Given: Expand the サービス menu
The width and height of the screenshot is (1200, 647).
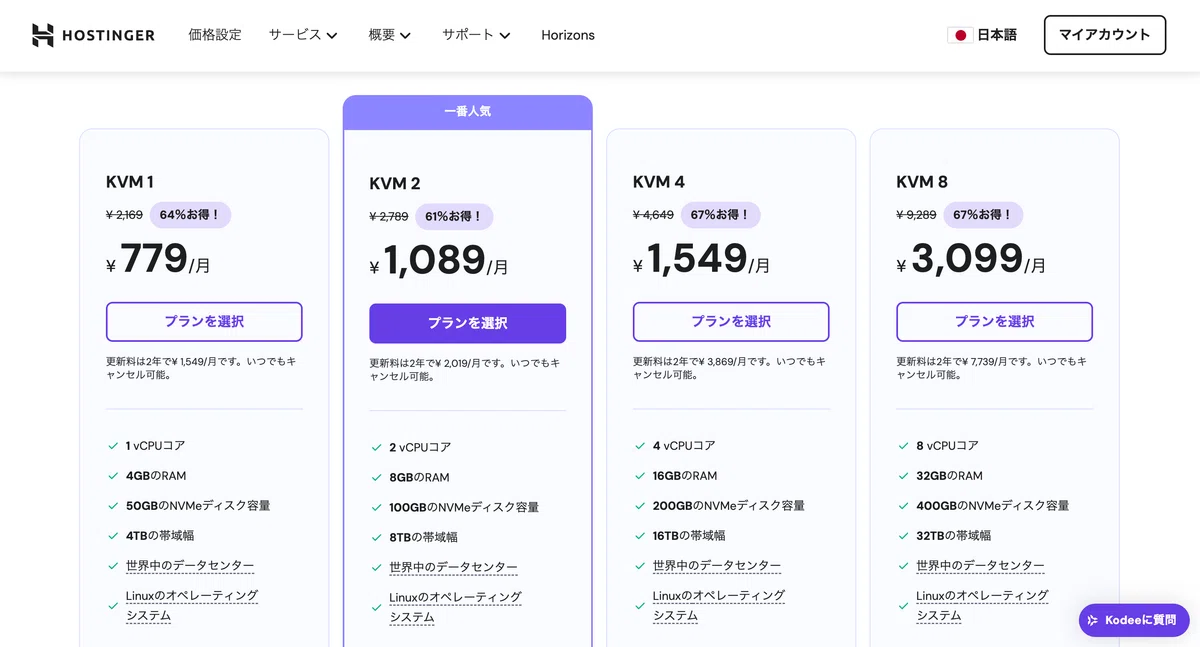Looking at the screenshot, I should click(303, 35).
